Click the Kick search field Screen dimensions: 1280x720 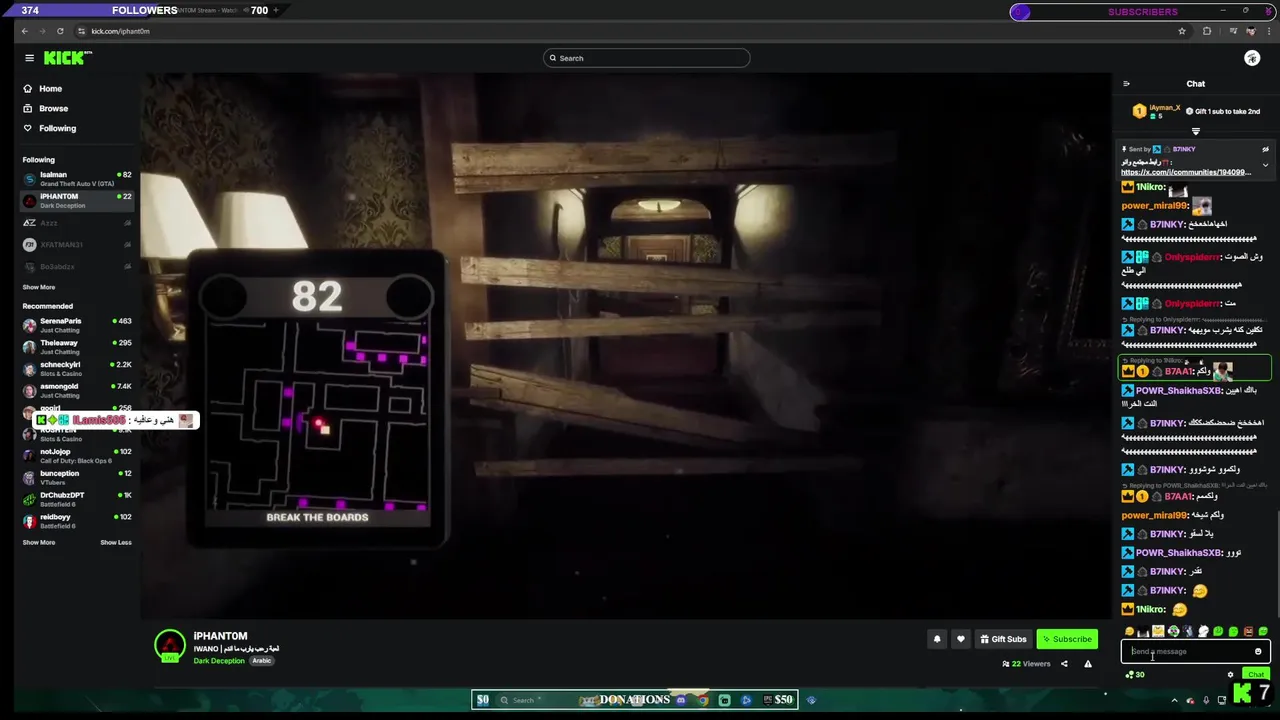point(646,58)
